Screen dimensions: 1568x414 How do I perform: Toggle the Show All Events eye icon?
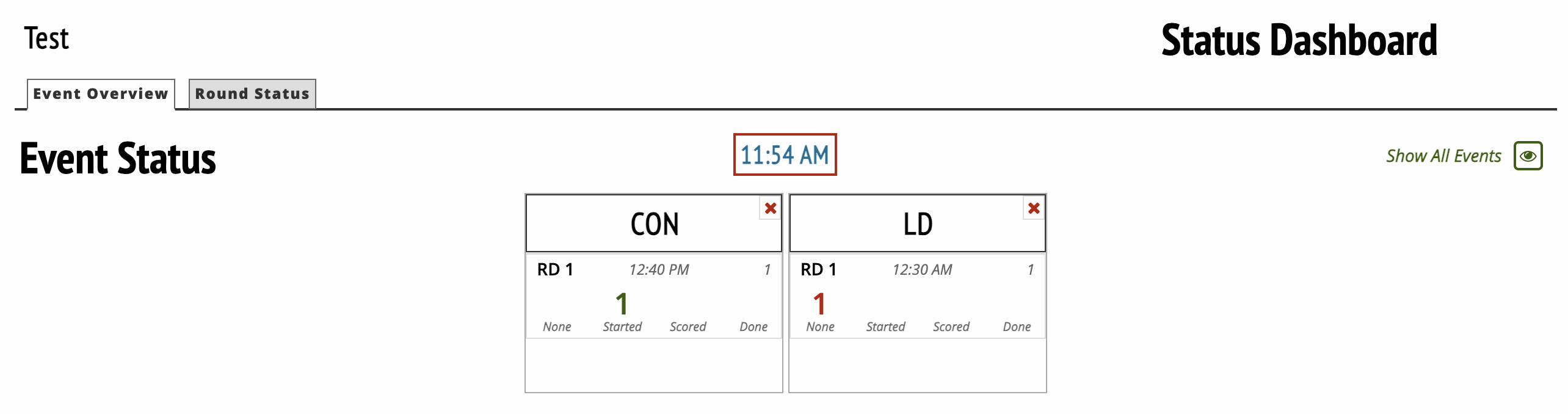pos(1528,156)
